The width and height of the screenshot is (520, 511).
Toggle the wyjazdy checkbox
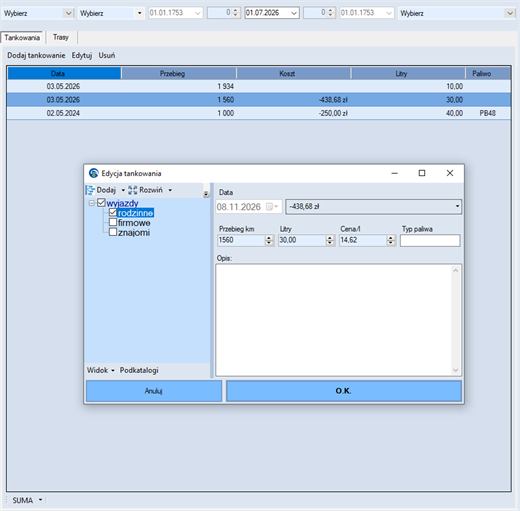[101, 203]
